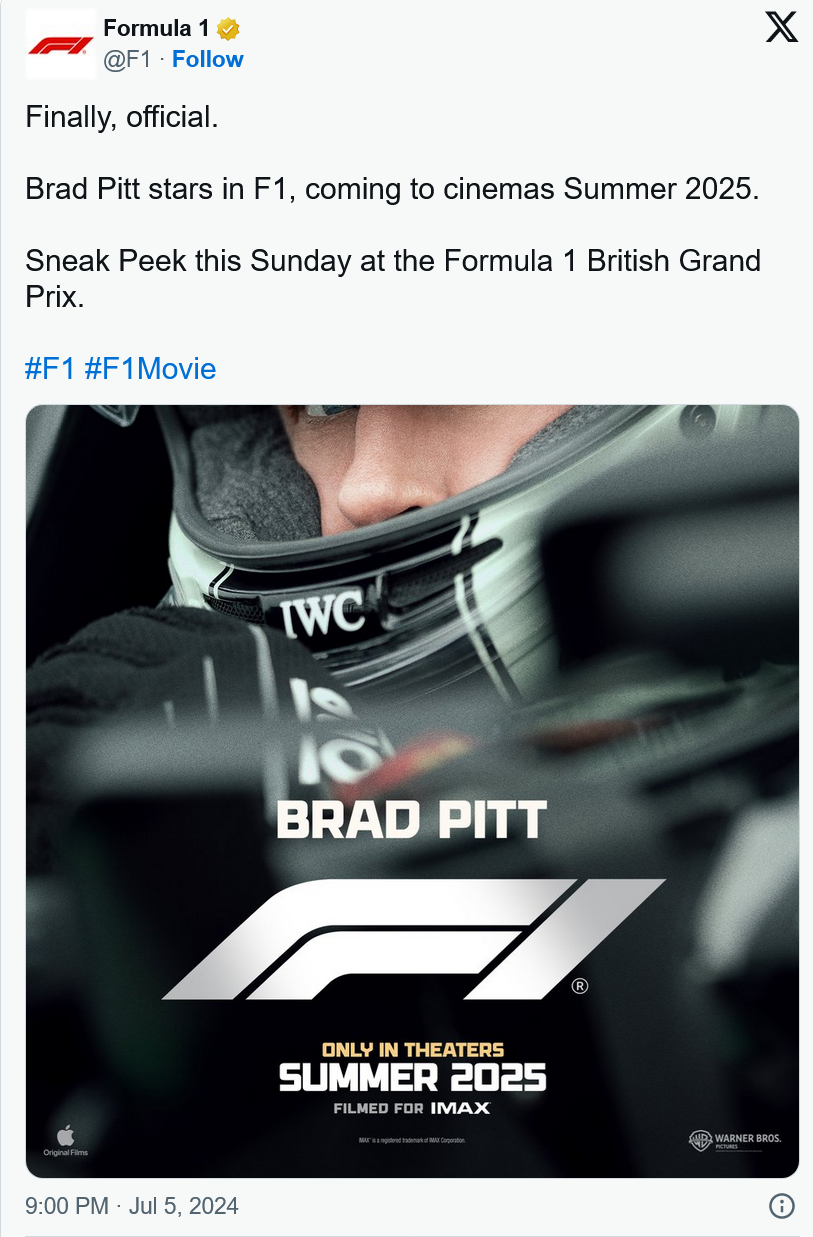Click the large silver F1 logo on poster
The width and height of the screenshot is (813, 1237).
tap(414, 939)
